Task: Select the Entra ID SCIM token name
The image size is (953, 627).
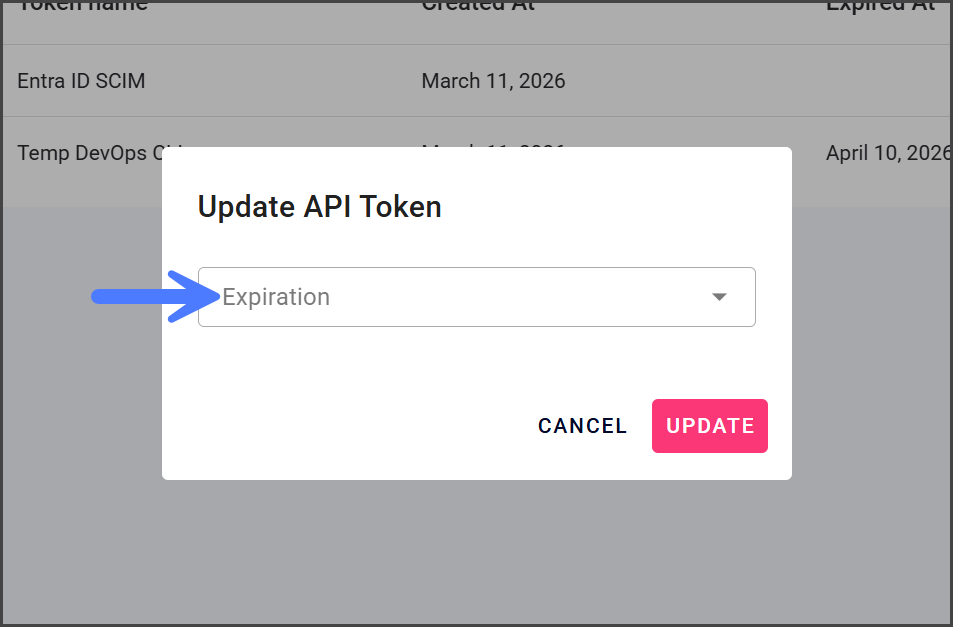Action: coord(81,81)
